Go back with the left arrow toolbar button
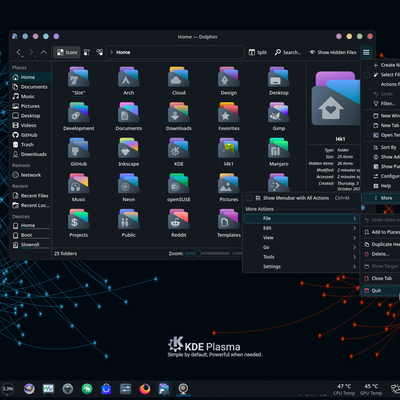Viewport: 400px width, 400px height. pos(19,52)
